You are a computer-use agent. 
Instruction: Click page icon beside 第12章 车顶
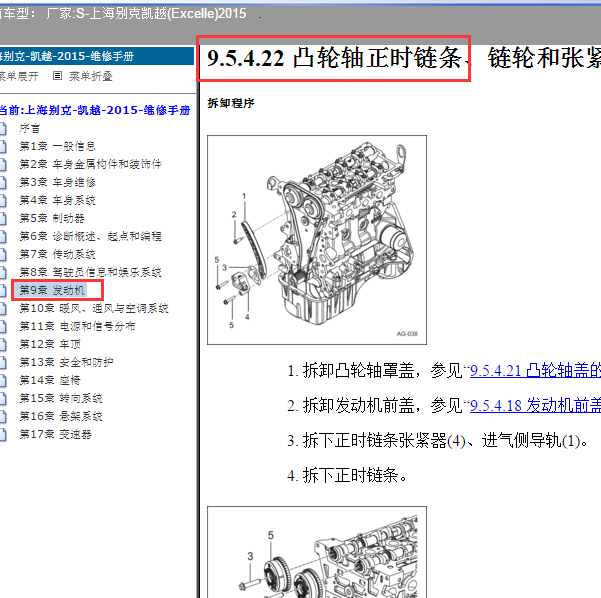tap(3, 345)
